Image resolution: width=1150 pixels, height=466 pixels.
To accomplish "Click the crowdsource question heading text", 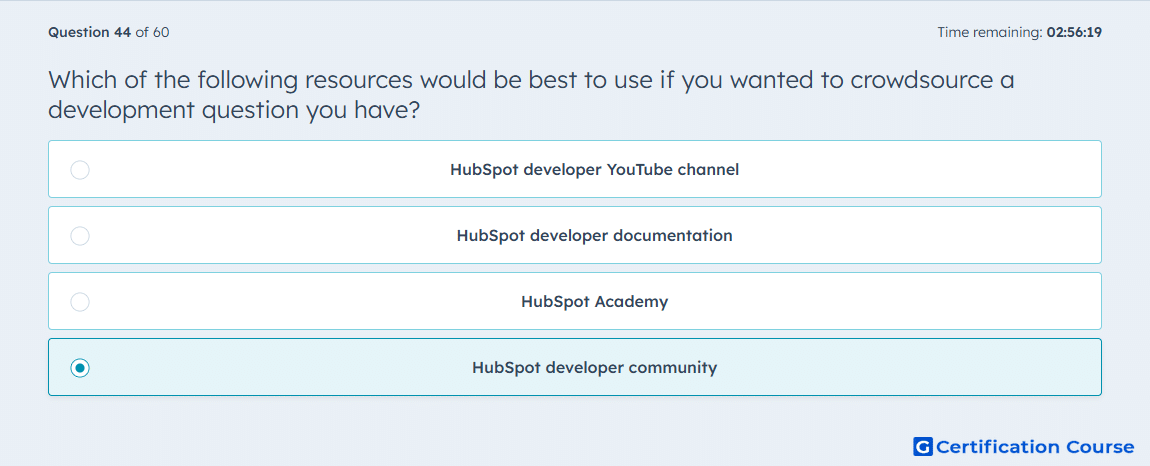I will [x=531, y=95].
